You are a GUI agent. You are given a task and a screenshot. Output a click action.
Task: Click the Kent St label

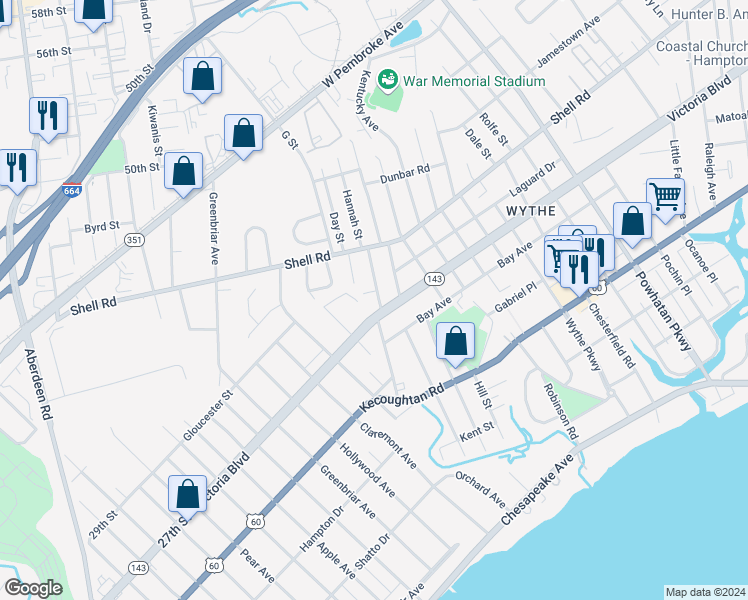[477, 432]
